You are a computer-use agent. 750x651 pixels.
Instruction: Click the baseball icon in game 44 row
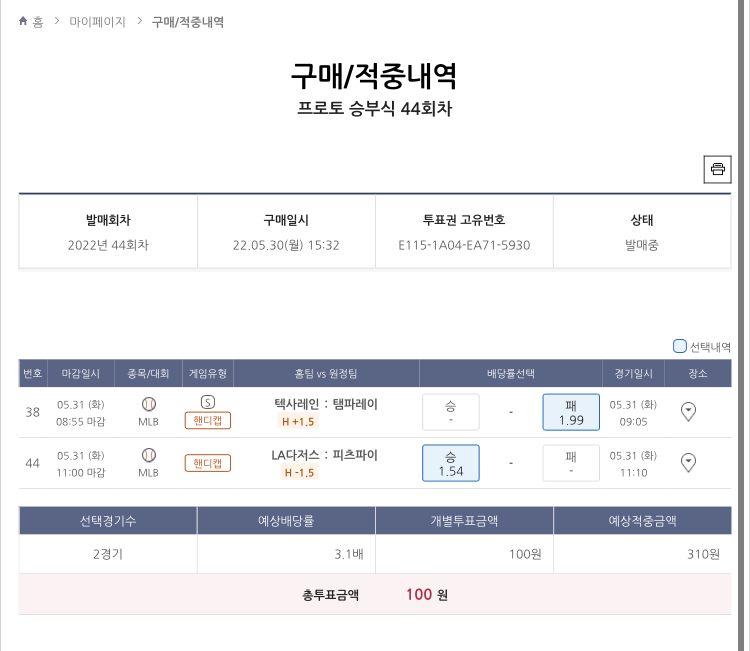click(149, 455)
